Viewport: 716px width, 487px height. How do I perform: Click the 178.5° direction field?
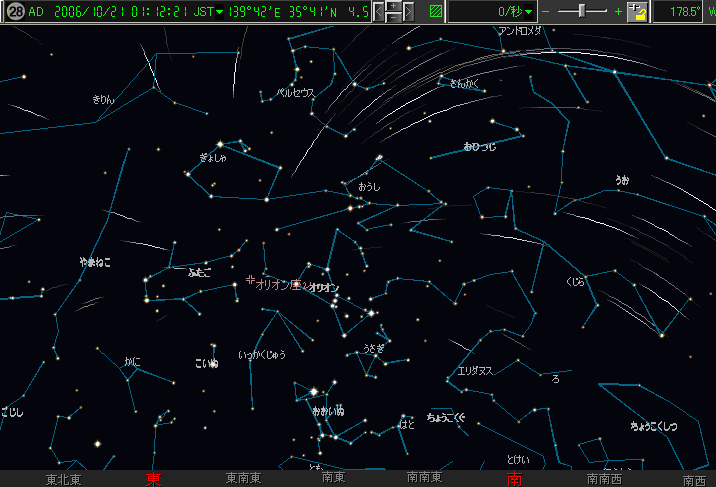pos(682,12)
